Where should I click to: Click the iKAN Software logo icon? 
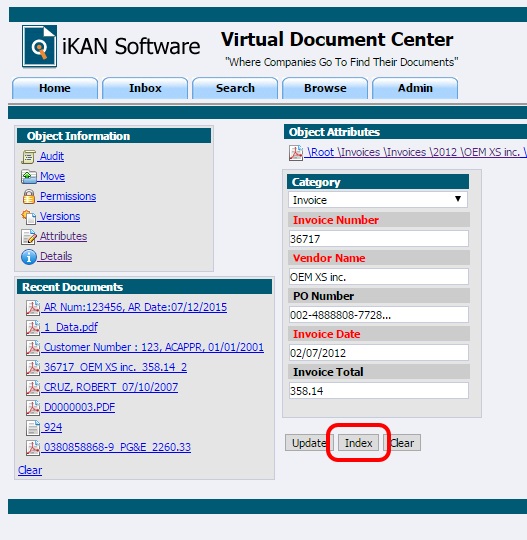(x=39, y=46)
